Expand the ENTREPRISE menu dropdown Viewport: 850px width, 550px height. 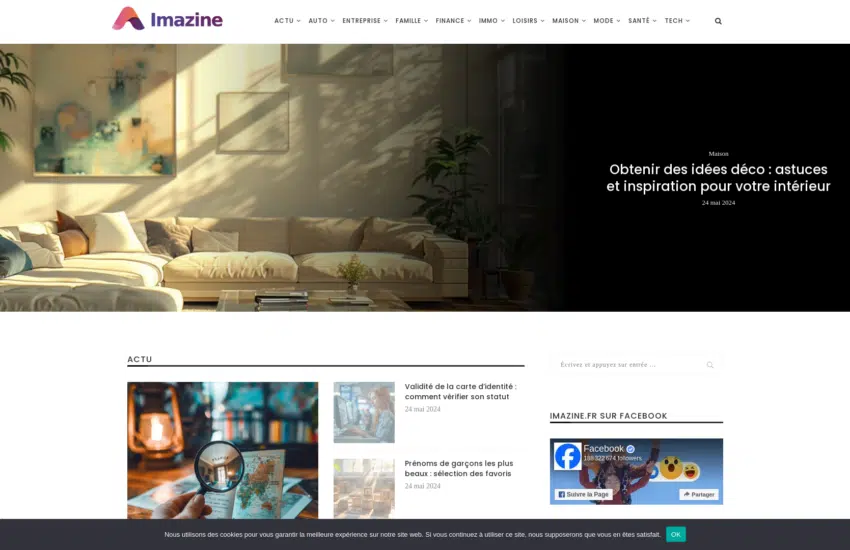coord(364,21)
